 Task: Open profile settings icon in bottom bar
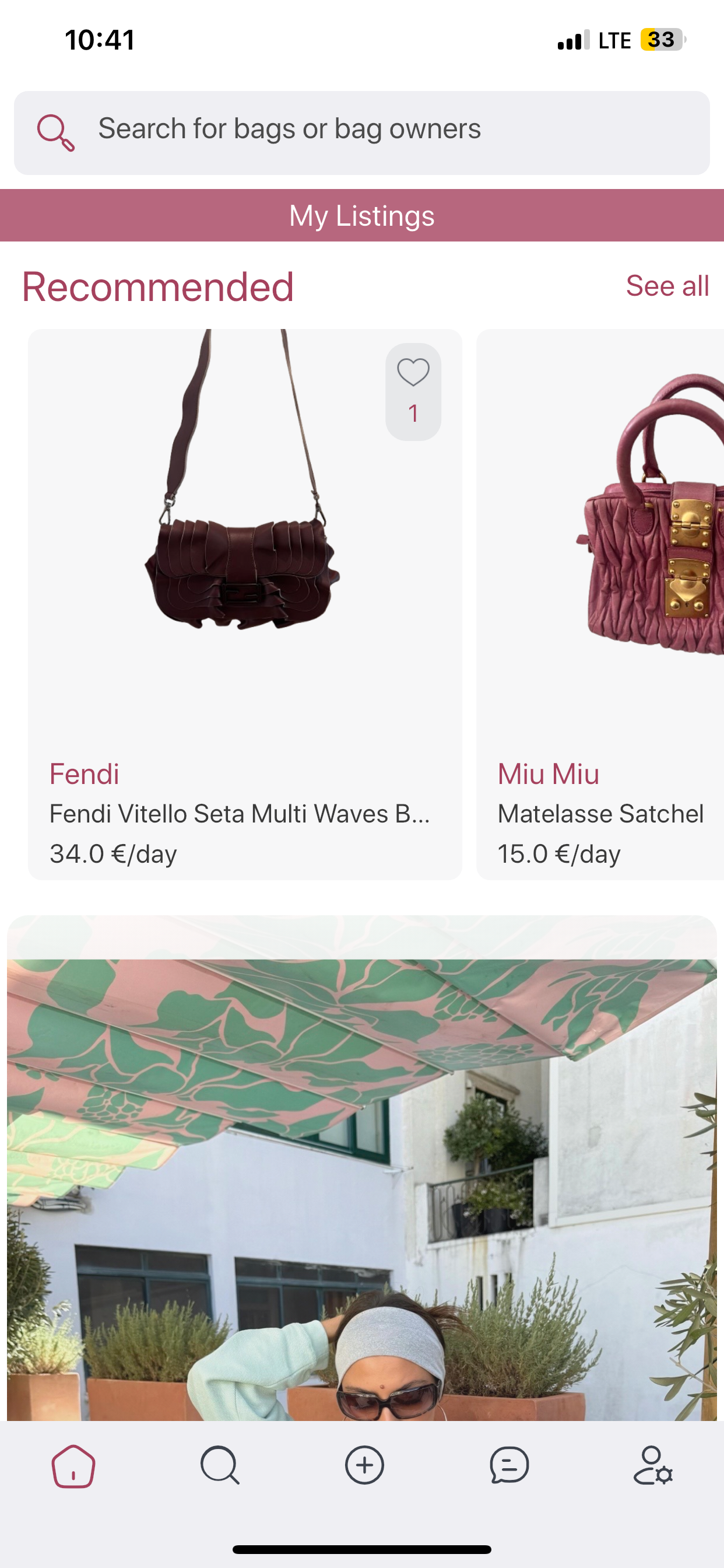653,1465
